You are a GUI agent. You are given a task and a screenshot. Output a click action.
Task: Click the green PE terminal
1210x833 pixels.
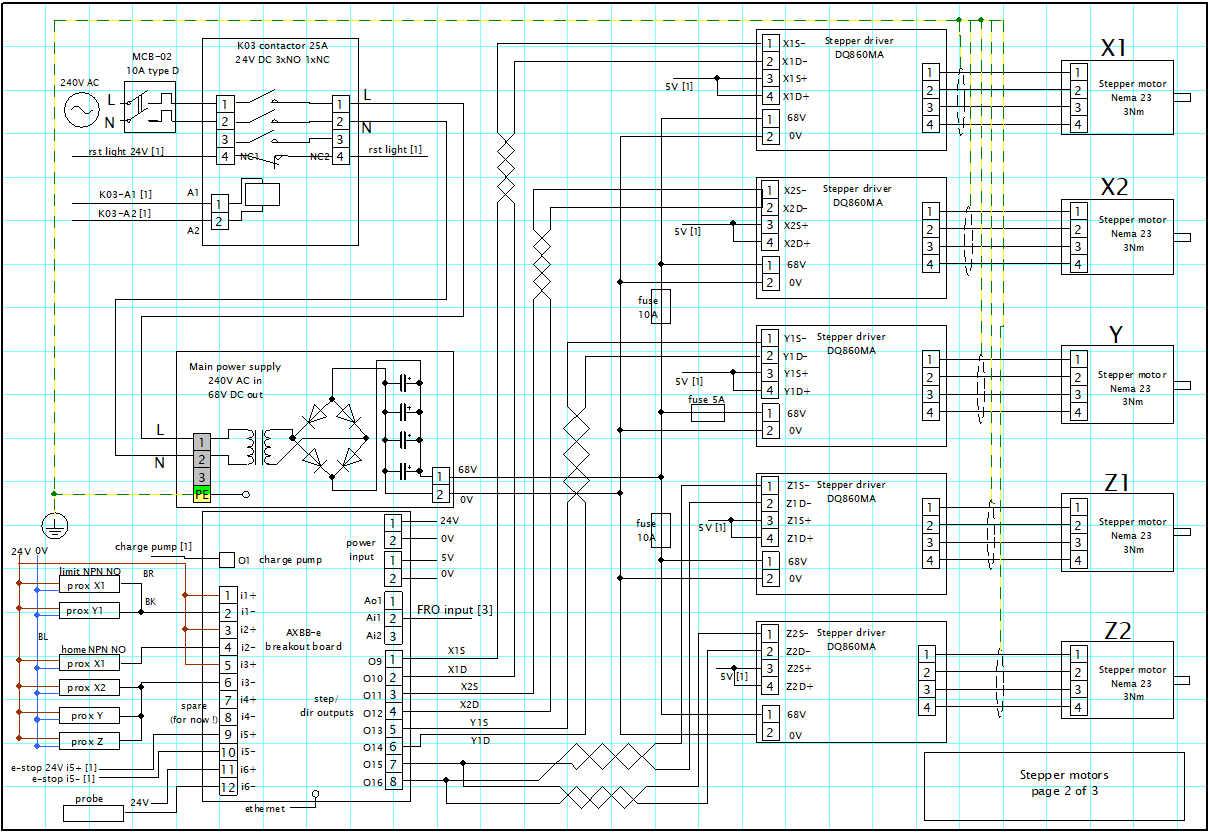(x=201, y=494)
